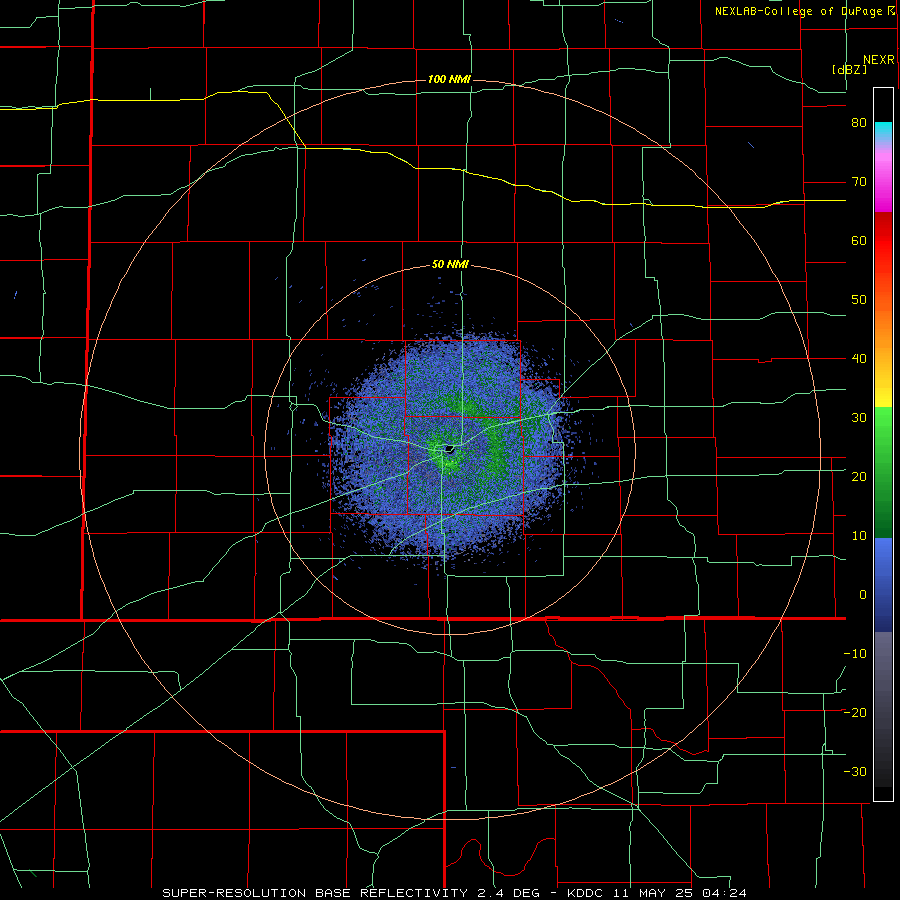Click the 80 value on the dBZ scale

(x=859, y=123)
